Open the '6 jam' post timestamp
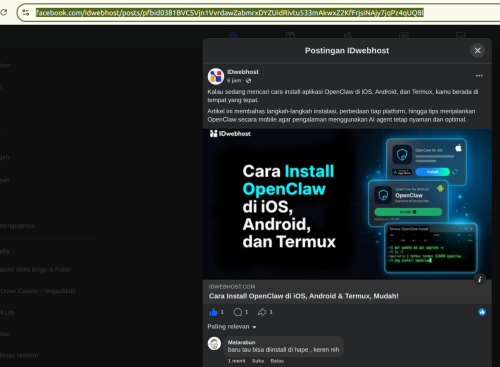 pos(234,80)
